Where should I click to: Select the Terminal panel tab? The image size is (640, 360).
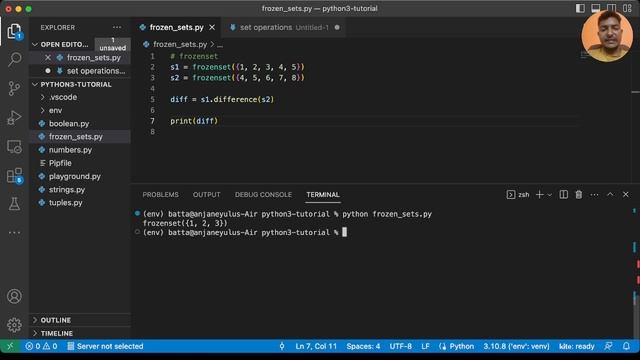point(323,195)
